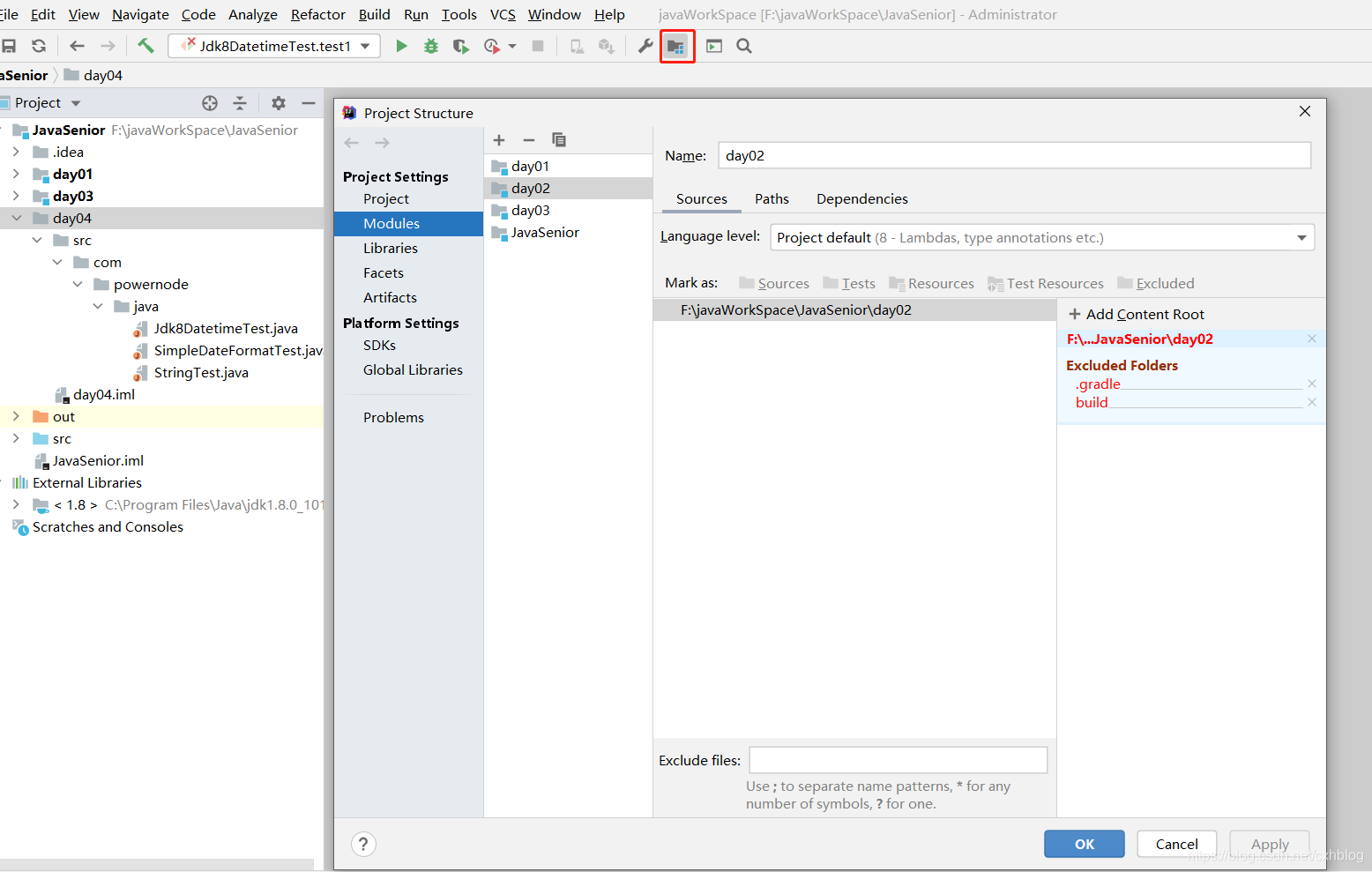Collapse all in Project panel
The image size is (1372, 872).
point(240,103)
